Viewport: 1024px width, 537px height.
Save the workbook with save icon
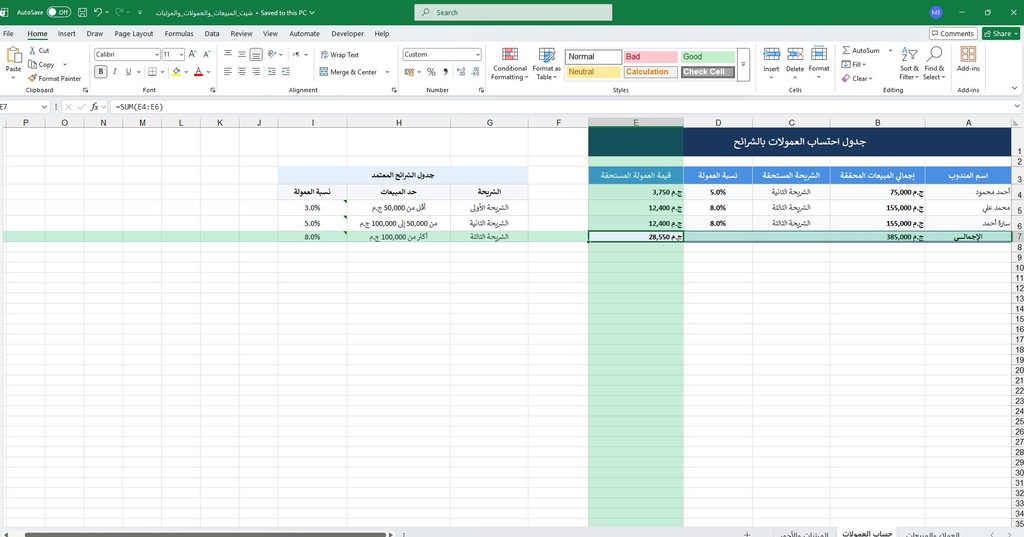82,12
